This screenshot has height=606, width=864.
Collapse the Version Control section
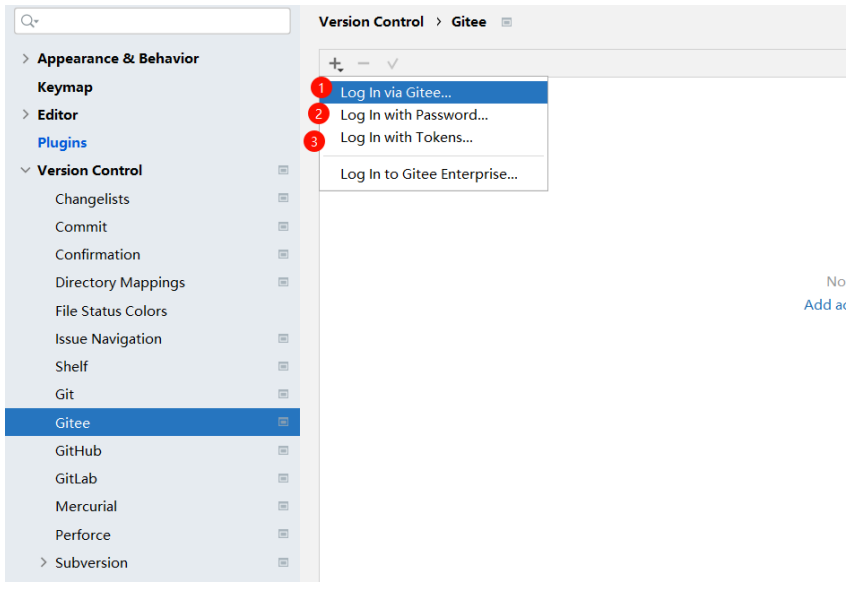[x=25, y=170]
